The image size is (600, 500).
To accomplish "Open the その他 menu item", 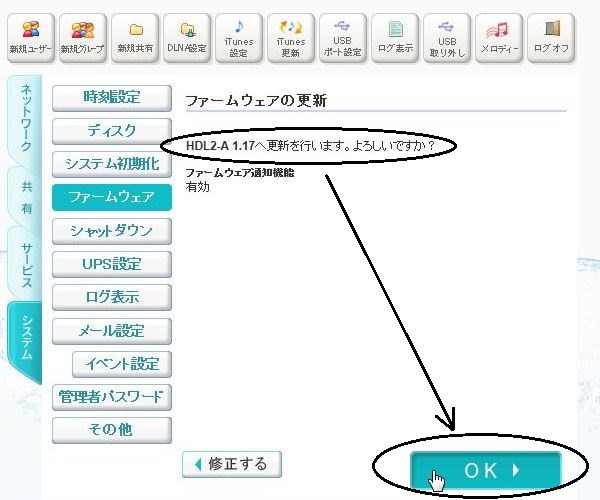I will [112, 430].
